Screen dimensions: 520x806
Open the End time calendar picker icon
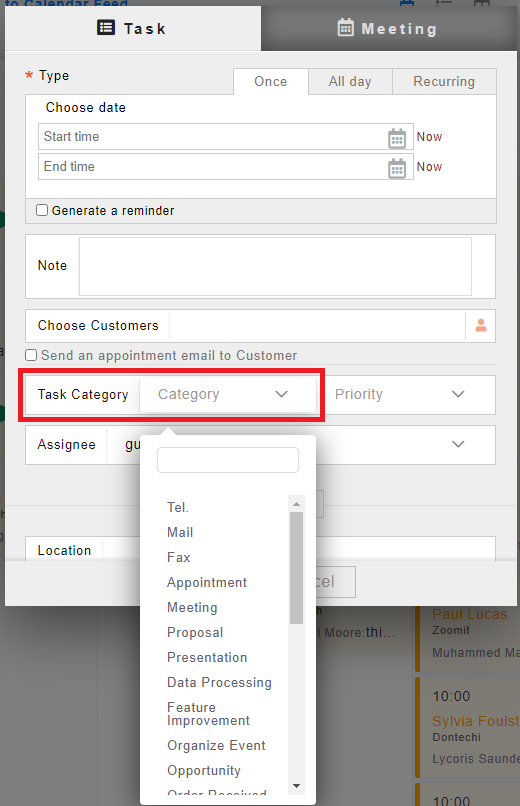397,168
